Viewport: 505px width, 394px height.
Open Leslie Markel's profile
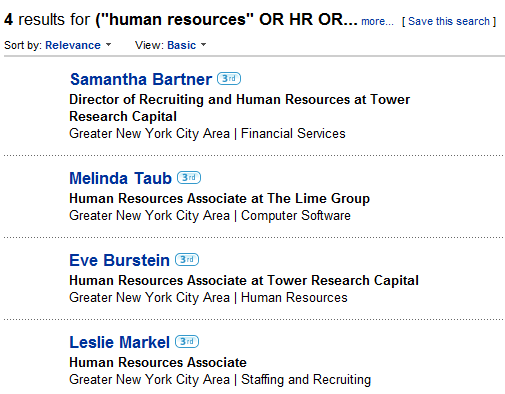119,342
